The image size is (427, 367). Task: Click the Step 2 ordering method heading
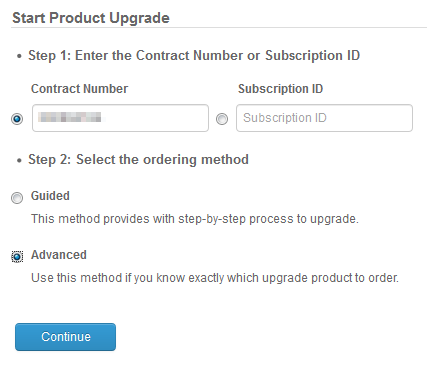pos(138,159)
